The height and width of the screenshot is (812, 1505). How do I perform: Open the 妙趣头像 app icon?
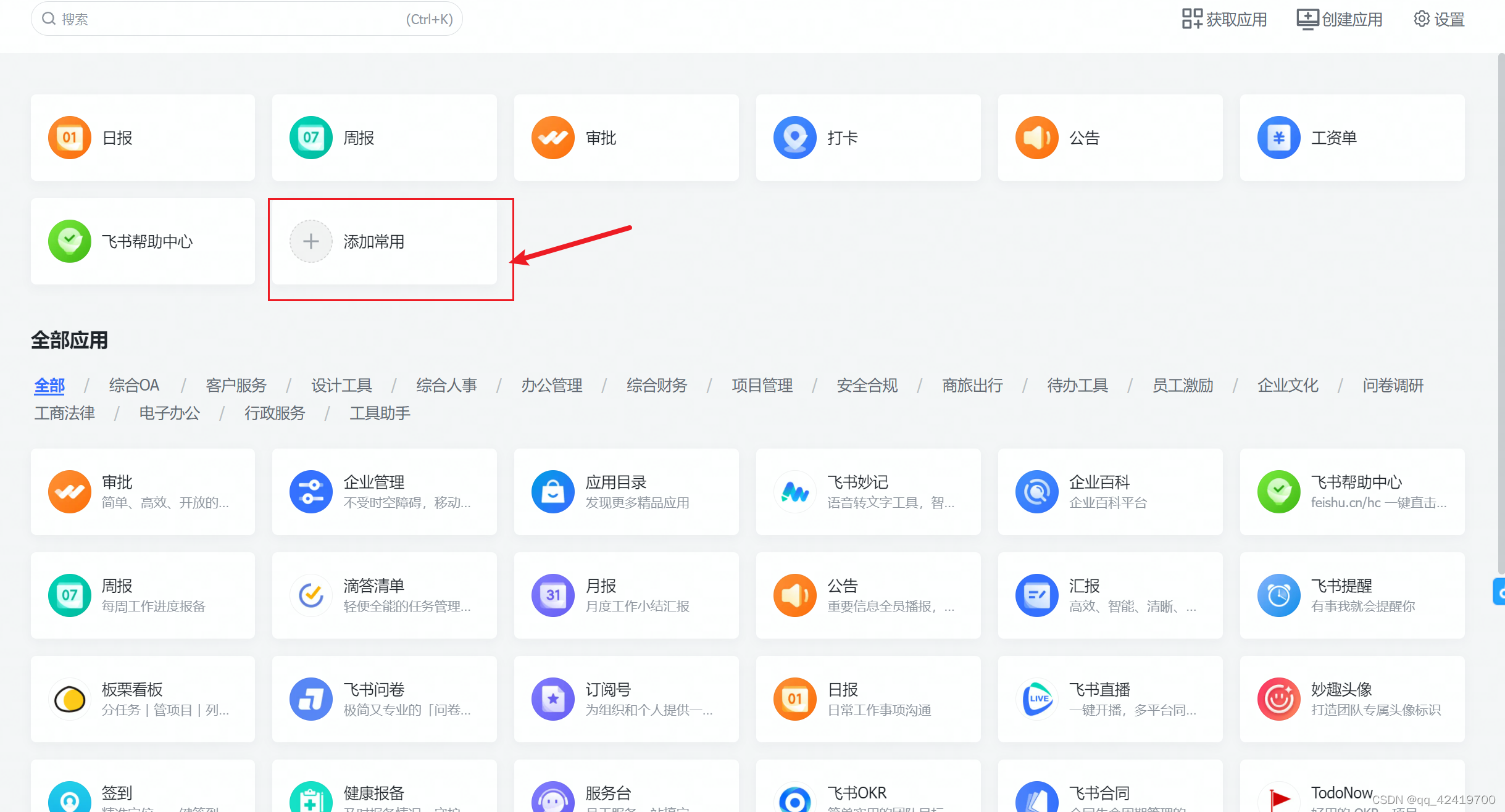(x=1278, y=699)
